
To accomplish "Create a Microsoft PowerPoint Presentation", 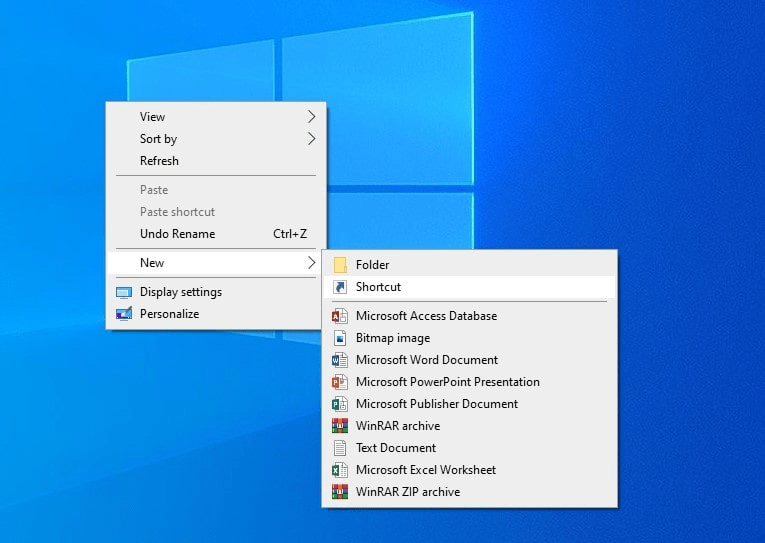I will click(469, 382).
